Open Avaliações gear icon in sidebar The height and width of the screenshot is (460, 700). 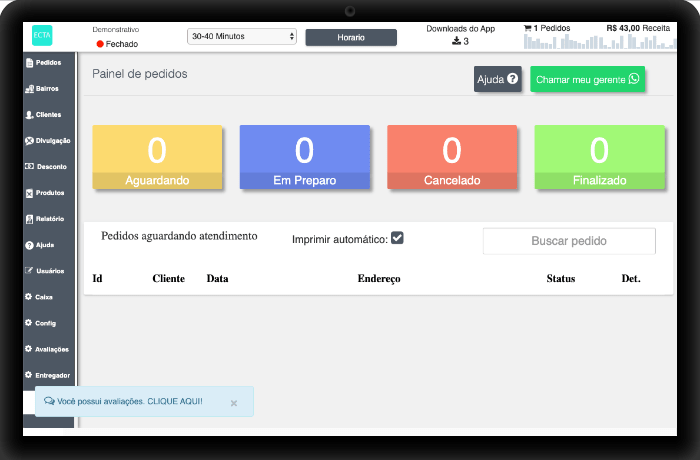[x=29, y=348]
